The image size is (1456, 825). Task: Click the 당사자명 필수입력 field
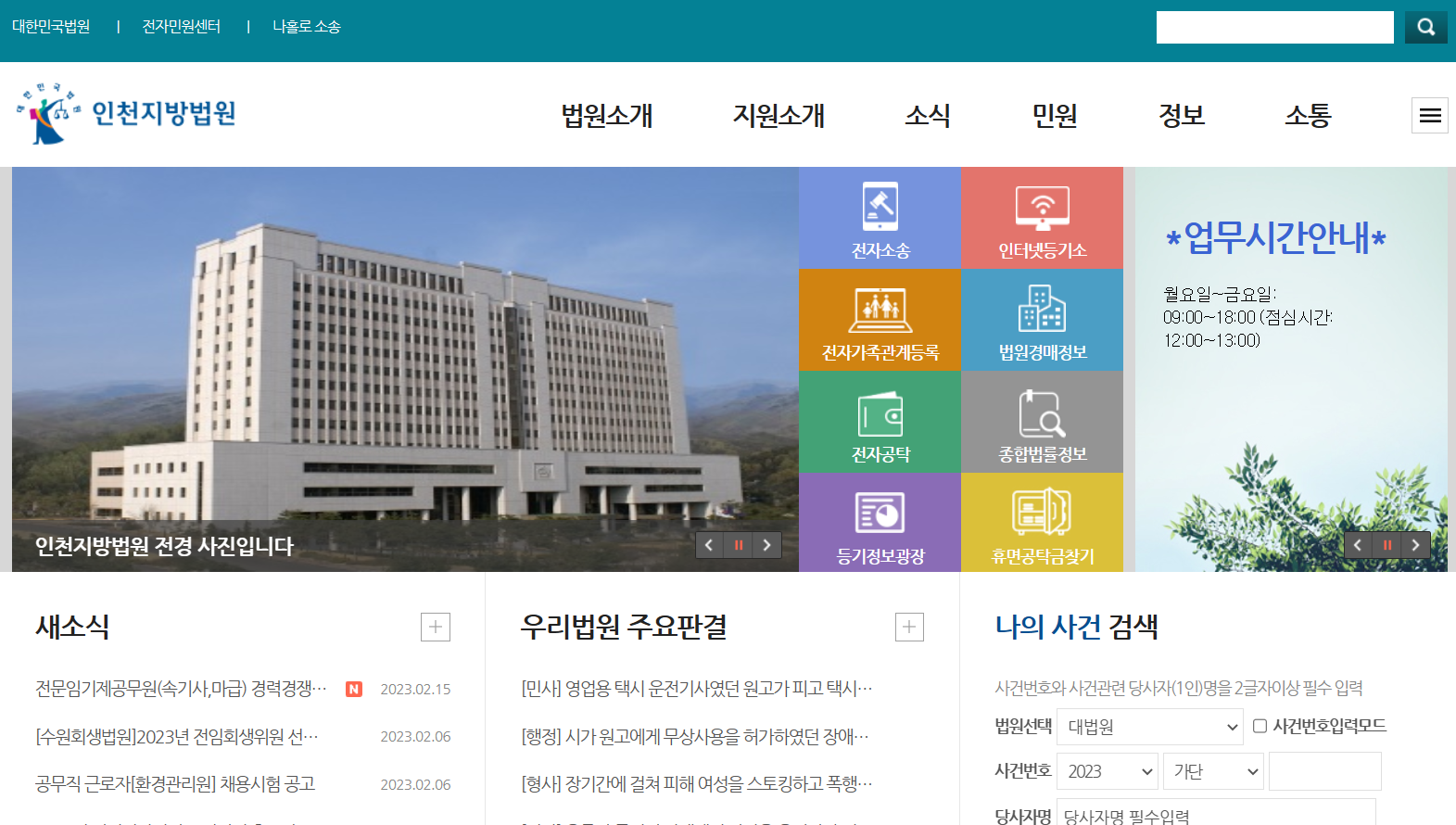click(1216, 812)
